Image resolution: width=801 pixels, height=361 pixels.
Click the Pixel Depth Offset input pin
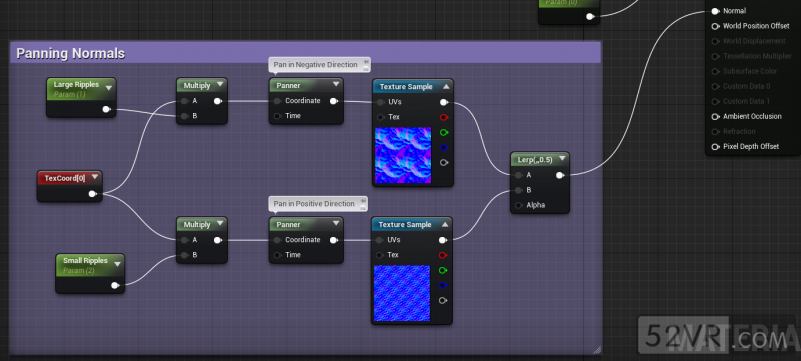point(716,147)
